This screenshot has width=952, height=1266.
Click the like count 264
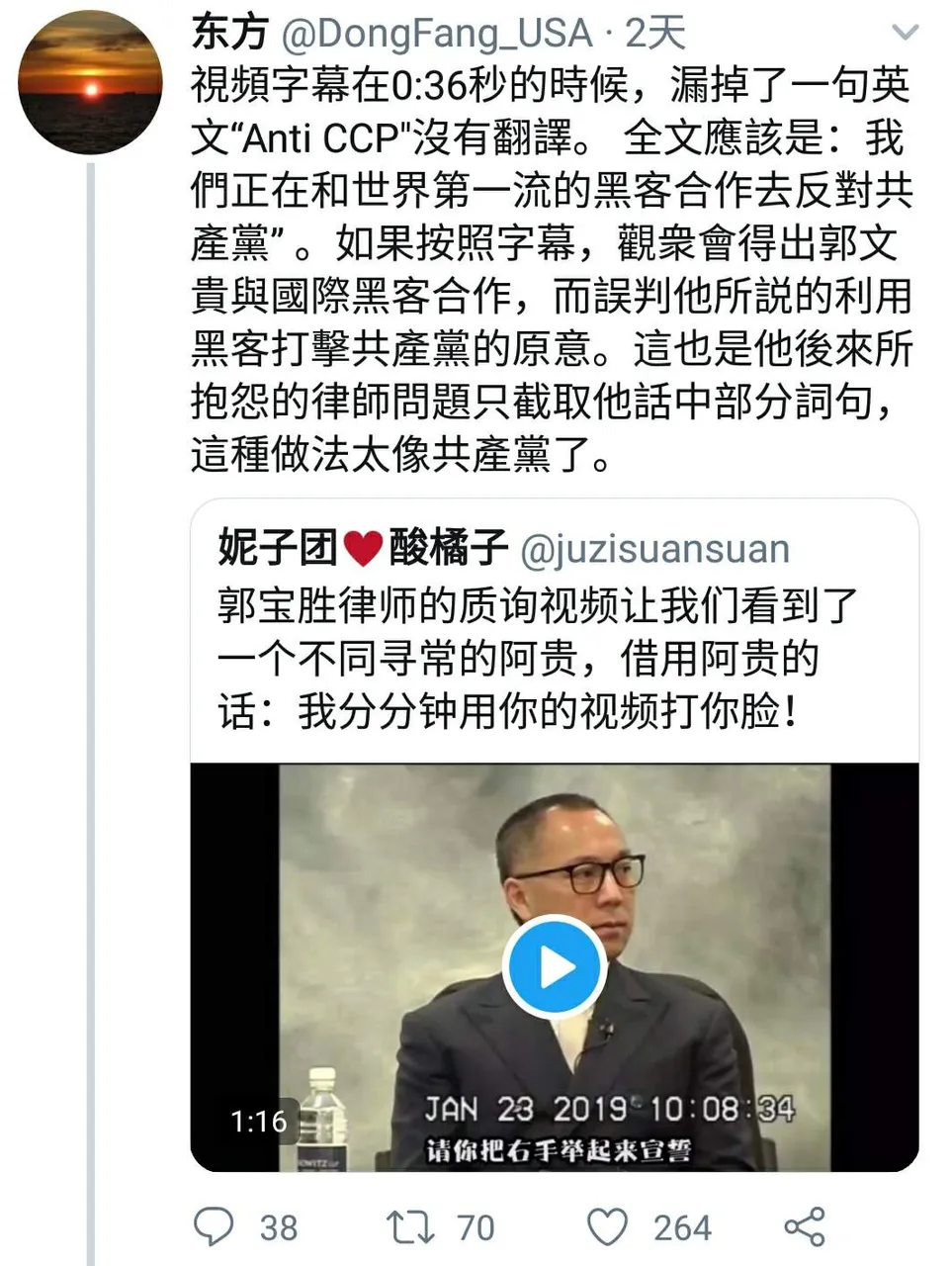(x=682, y=1227)
